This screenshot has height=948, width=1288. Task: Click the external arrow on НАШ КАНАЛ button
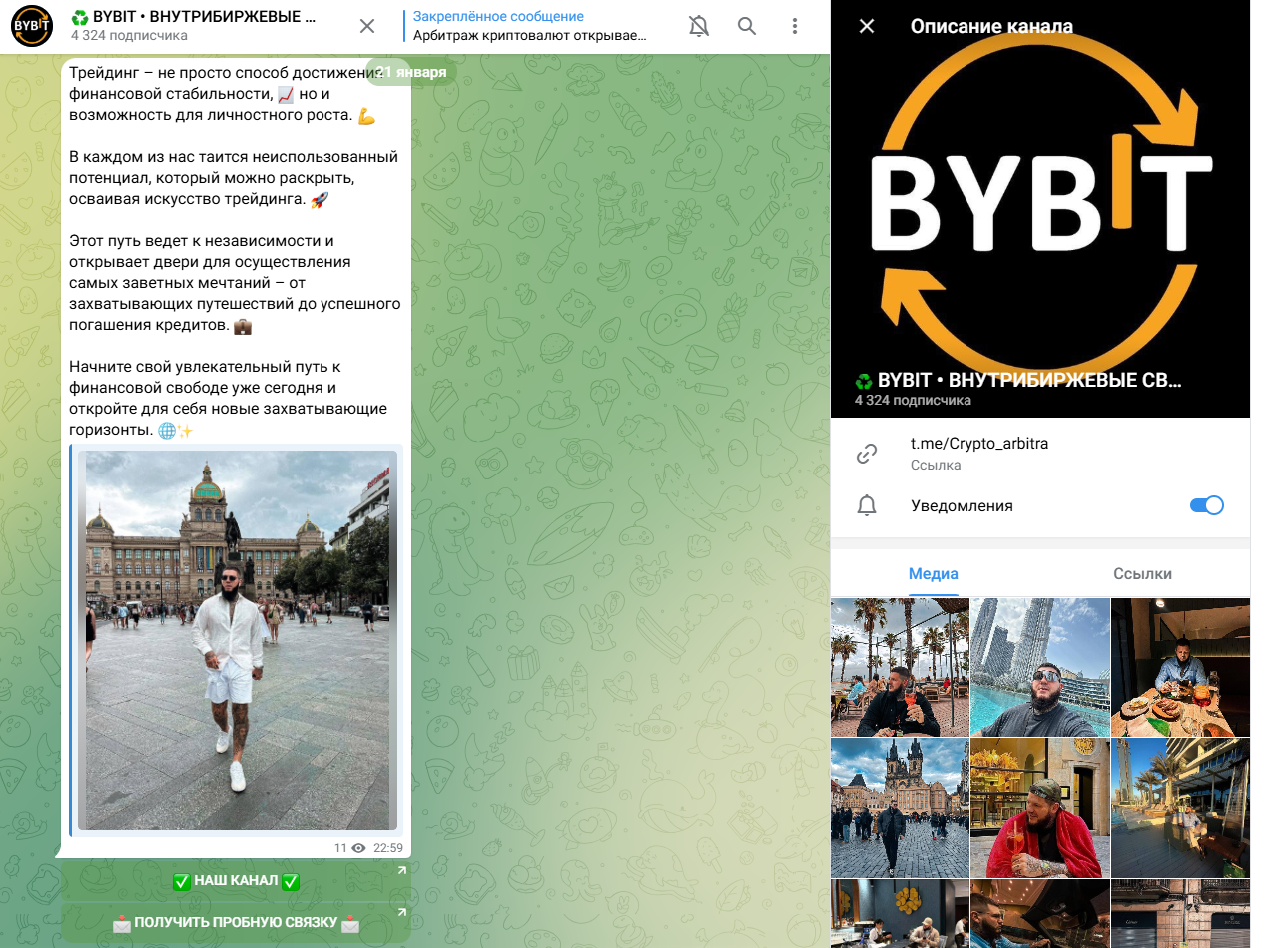click(402, 870)
